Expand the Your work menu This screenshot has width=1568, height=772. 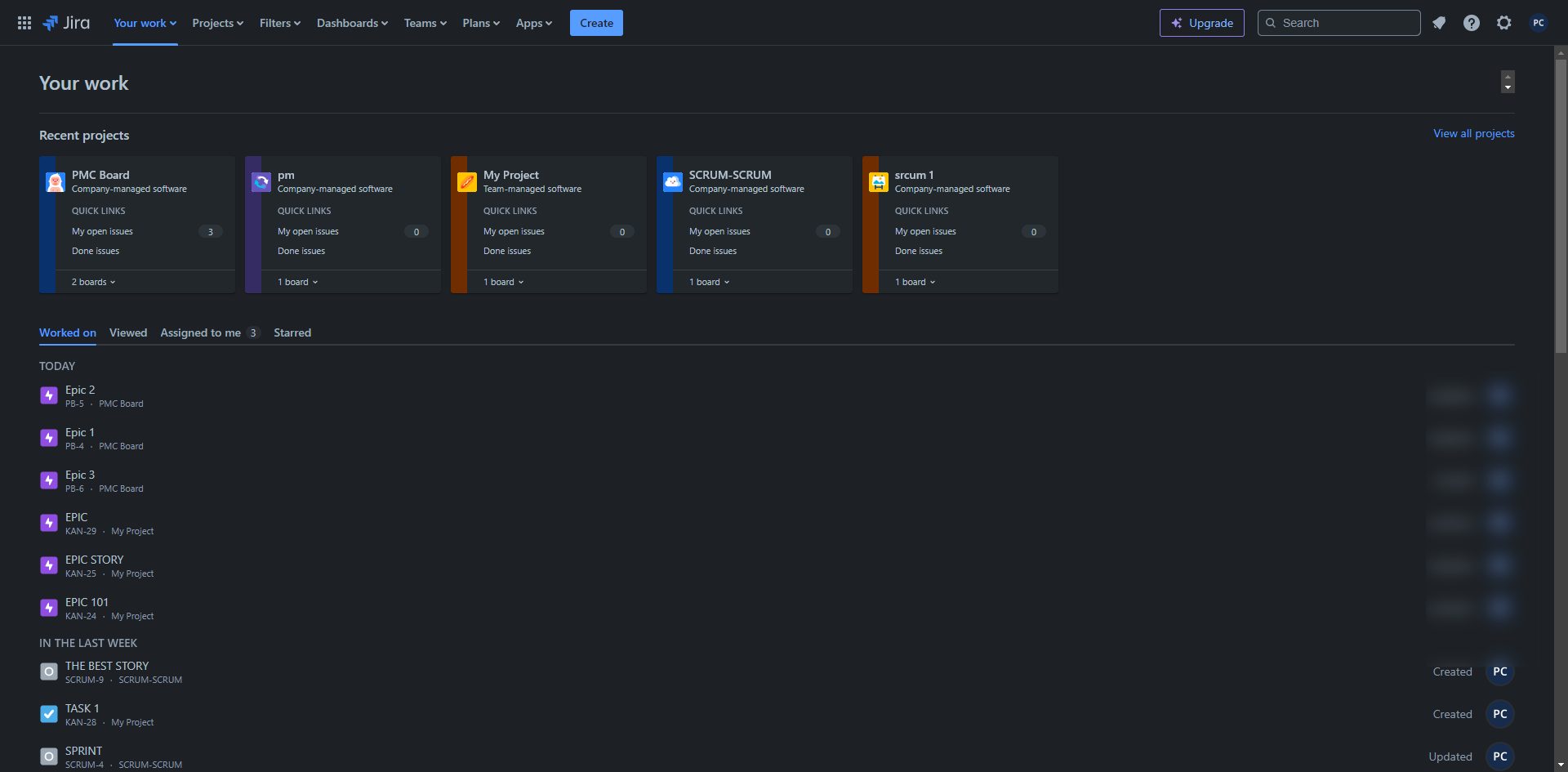pyautogui.click(x=145, y=23)
